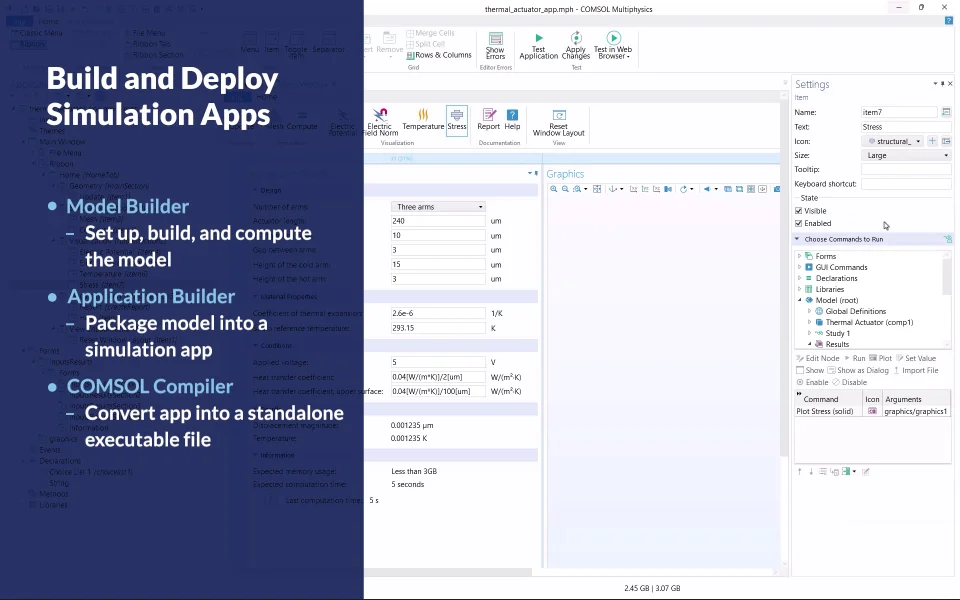Check the Show checkbox under commands
This screenshot has width=960, height=600.
click(x=800, y=370)
